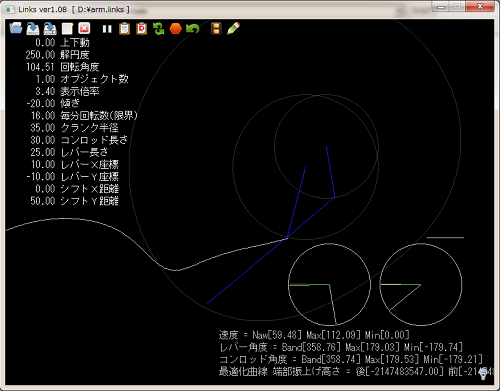Click the Links app icon in title bar
500x391 pixels.
pyautogui.click(x=10, y=9)
